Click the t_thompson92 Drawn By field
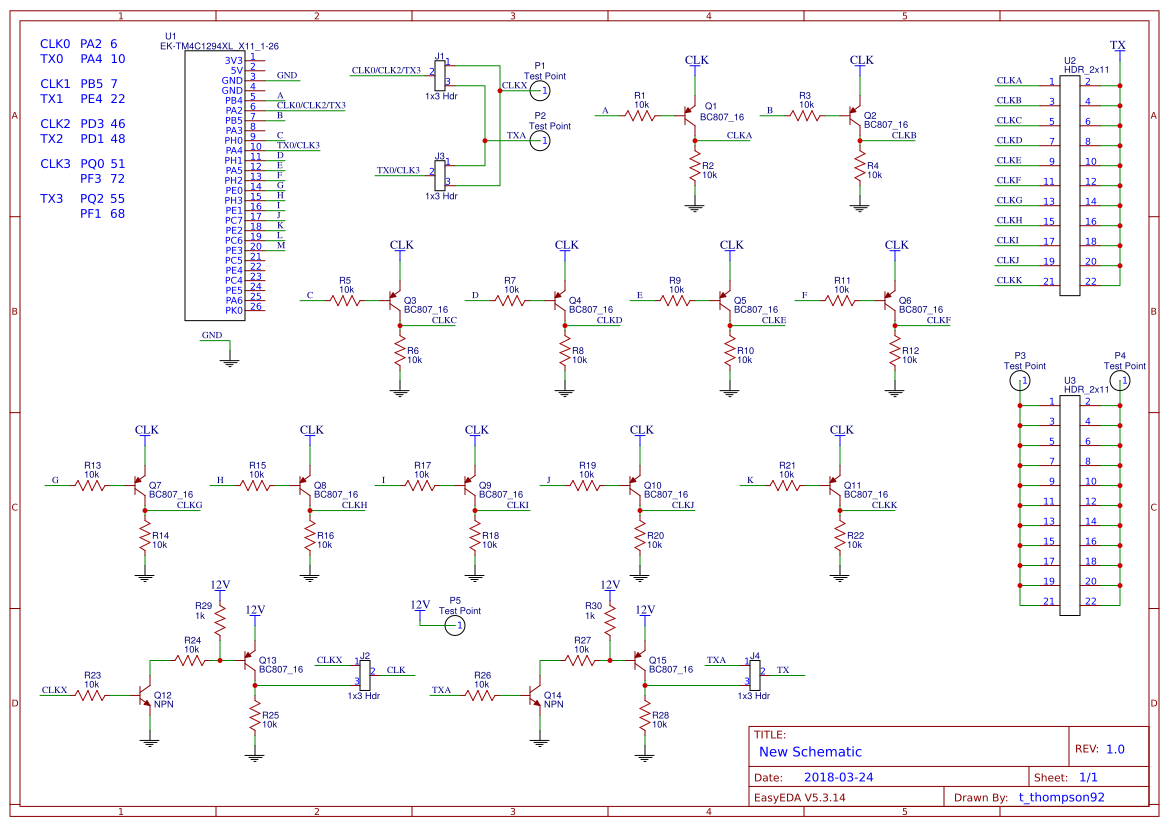The height and width of the screenshot is (827, 1169). coord(1062,797)
